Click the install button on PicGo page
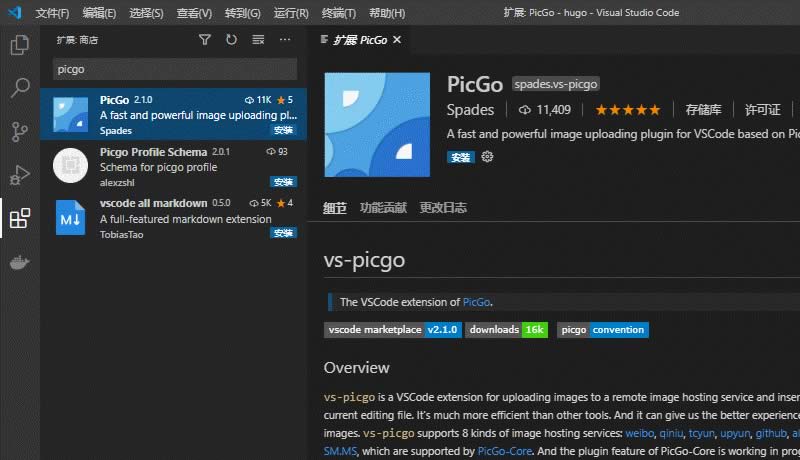Image resolution: width=800 pixels, height=460 pixels. [x=461, y=157]
